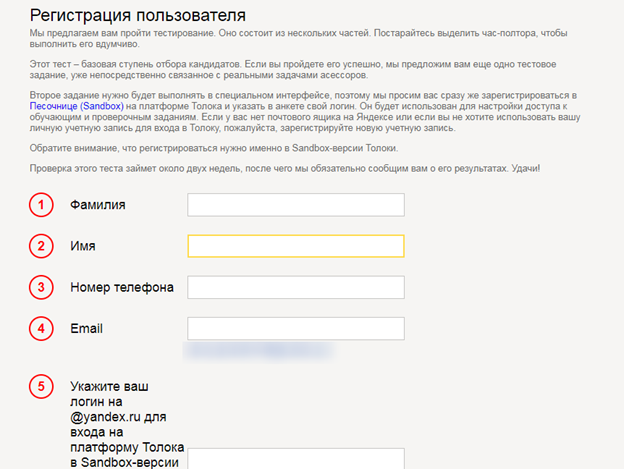The height and width of the screenshot is (469, 624).
Task: Click the Удачи! closing text paragraph
Action: pos(285,169)
